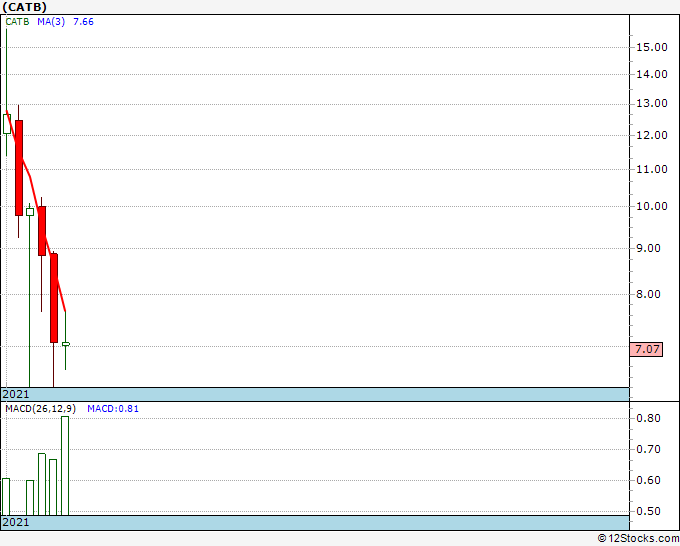The image size is (680, 546).
Task: Click the 0.80 MACD axis label
Action: pos(648,418)
